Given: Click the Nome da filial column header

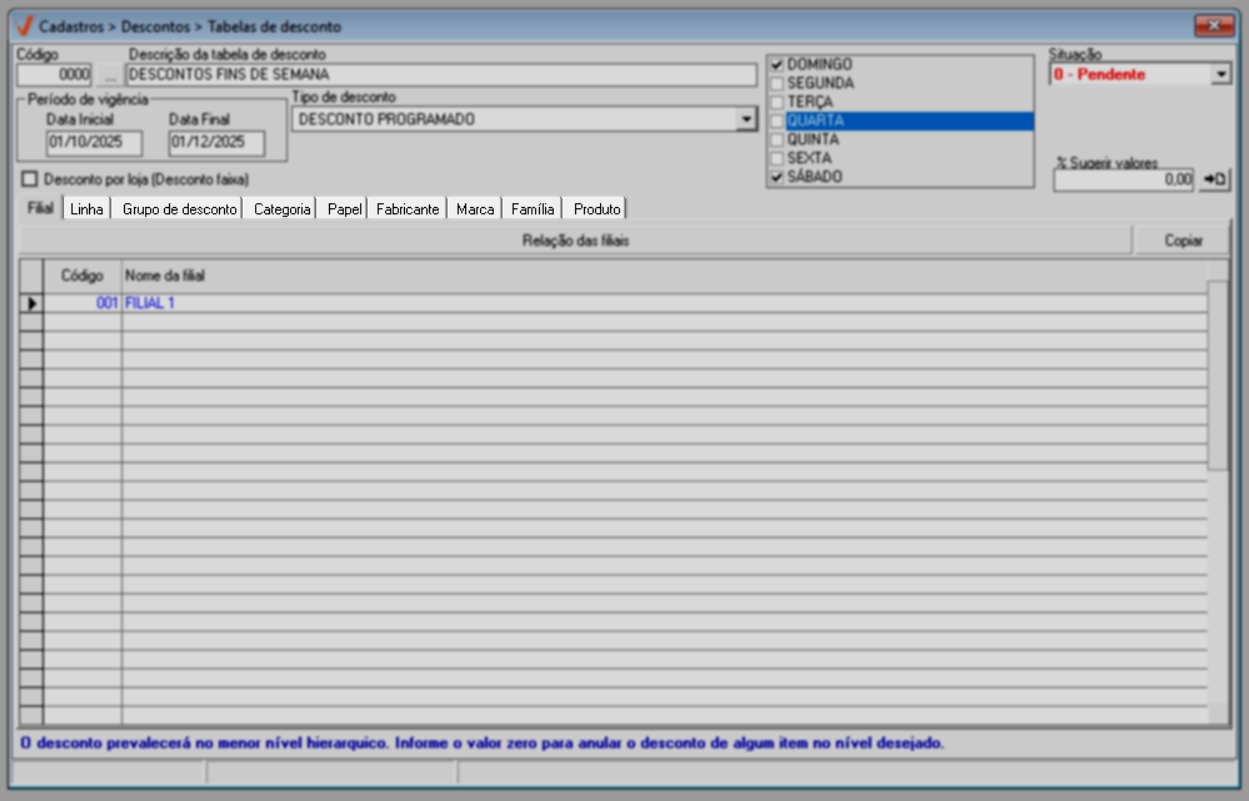Looking at the screenshot, I should coord(664,275).
